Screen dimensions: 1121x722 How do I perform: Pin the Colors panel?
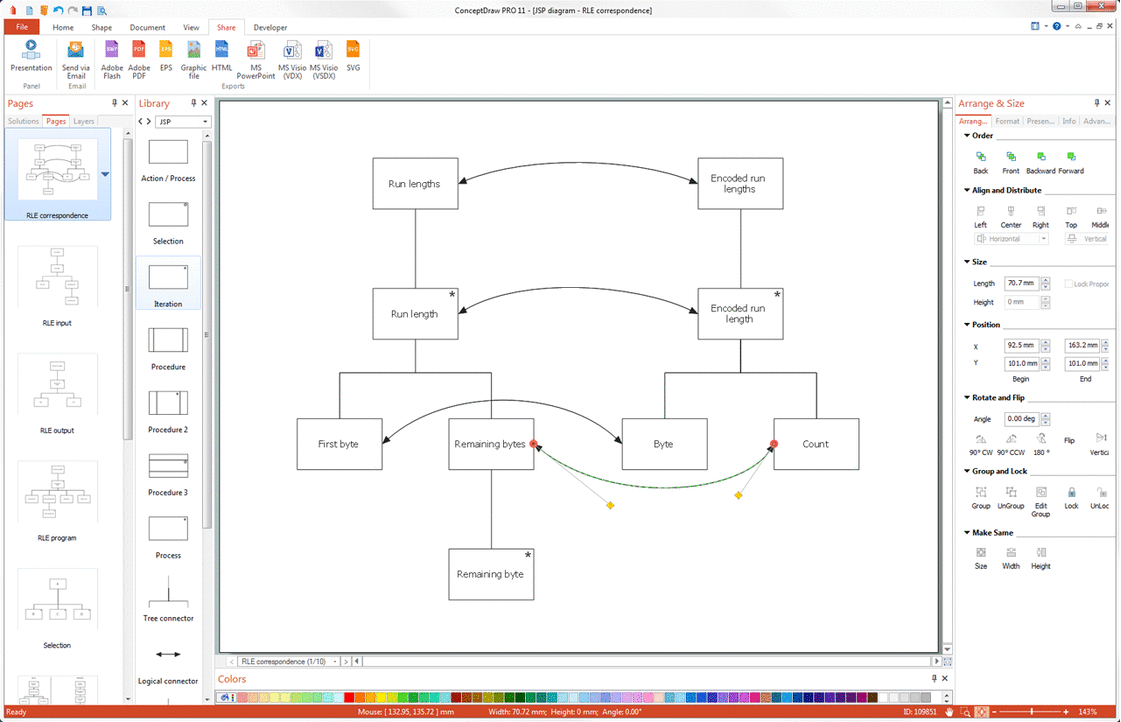[935, 679]
